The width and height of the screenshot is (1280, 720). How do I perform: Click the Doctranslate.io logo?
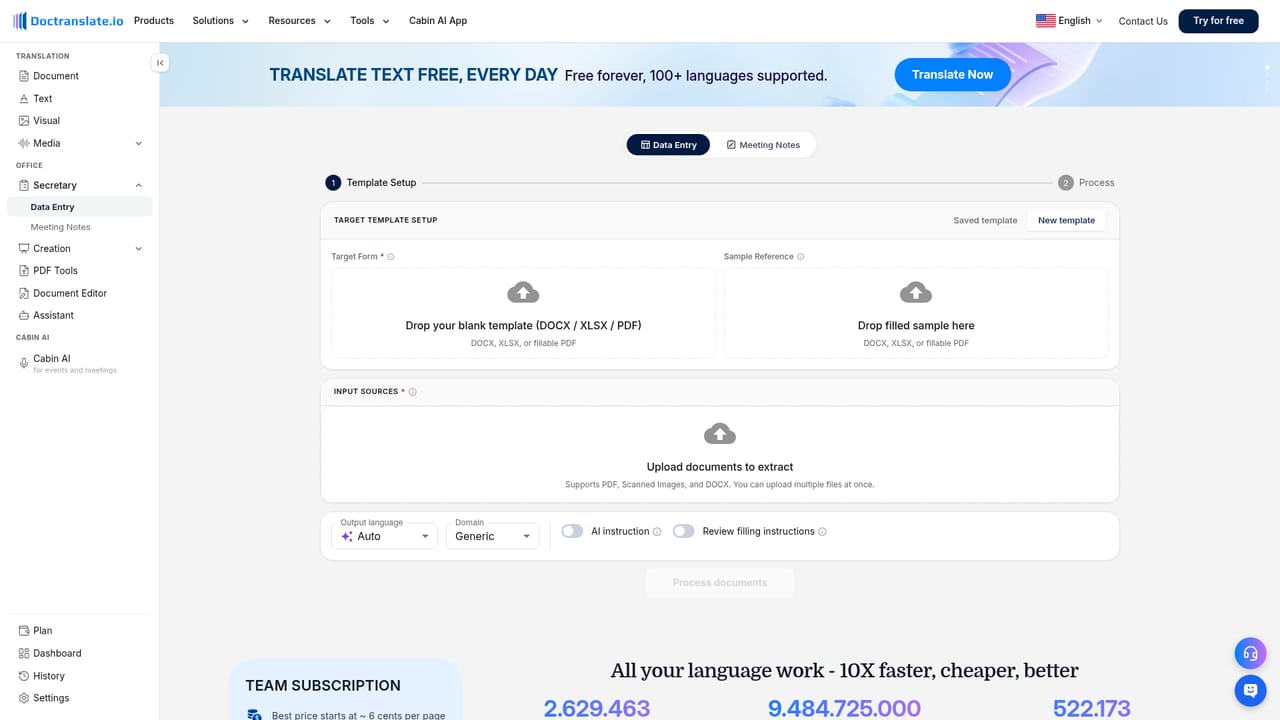68,21
